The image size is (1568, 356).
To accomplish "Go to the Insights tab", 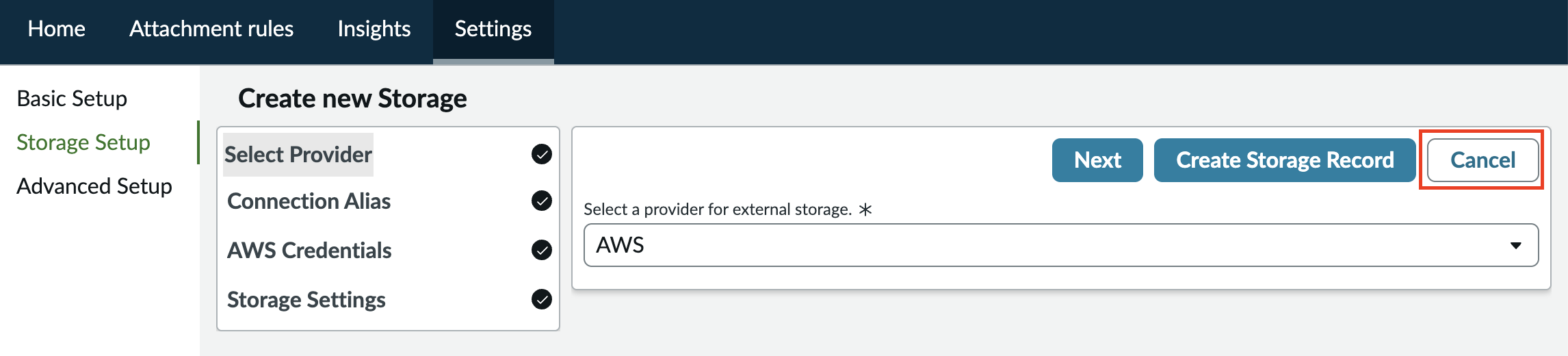I will [374, 29].
